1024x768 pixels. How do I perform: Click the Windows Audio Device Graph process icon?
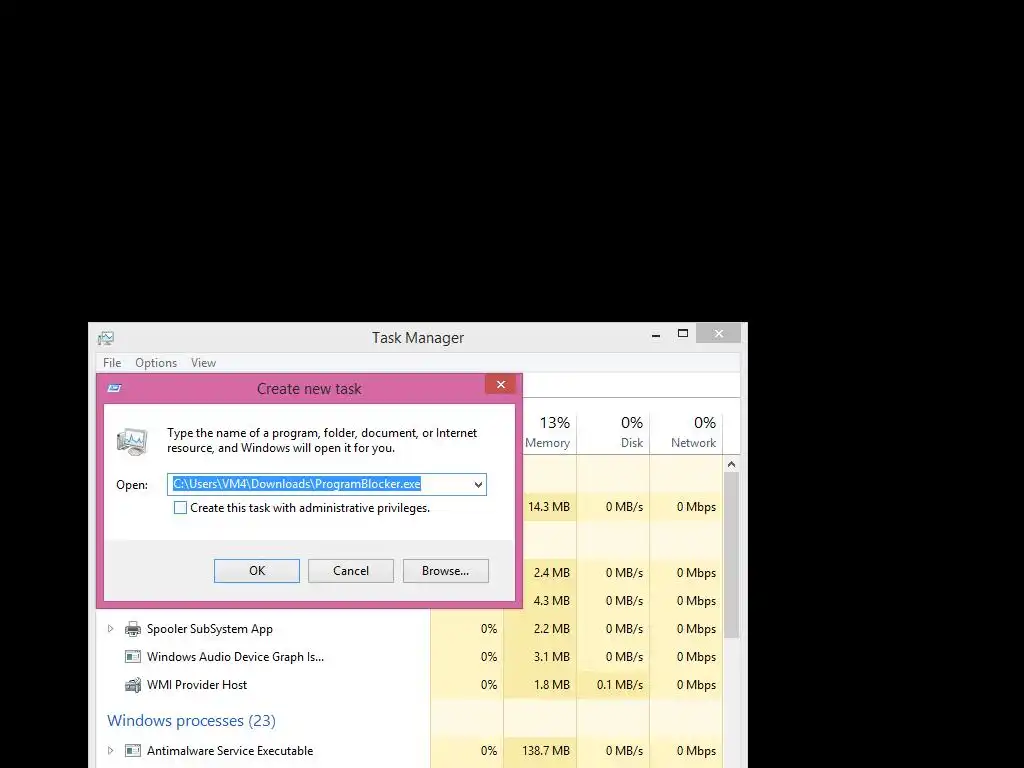[x=133, y=657]
